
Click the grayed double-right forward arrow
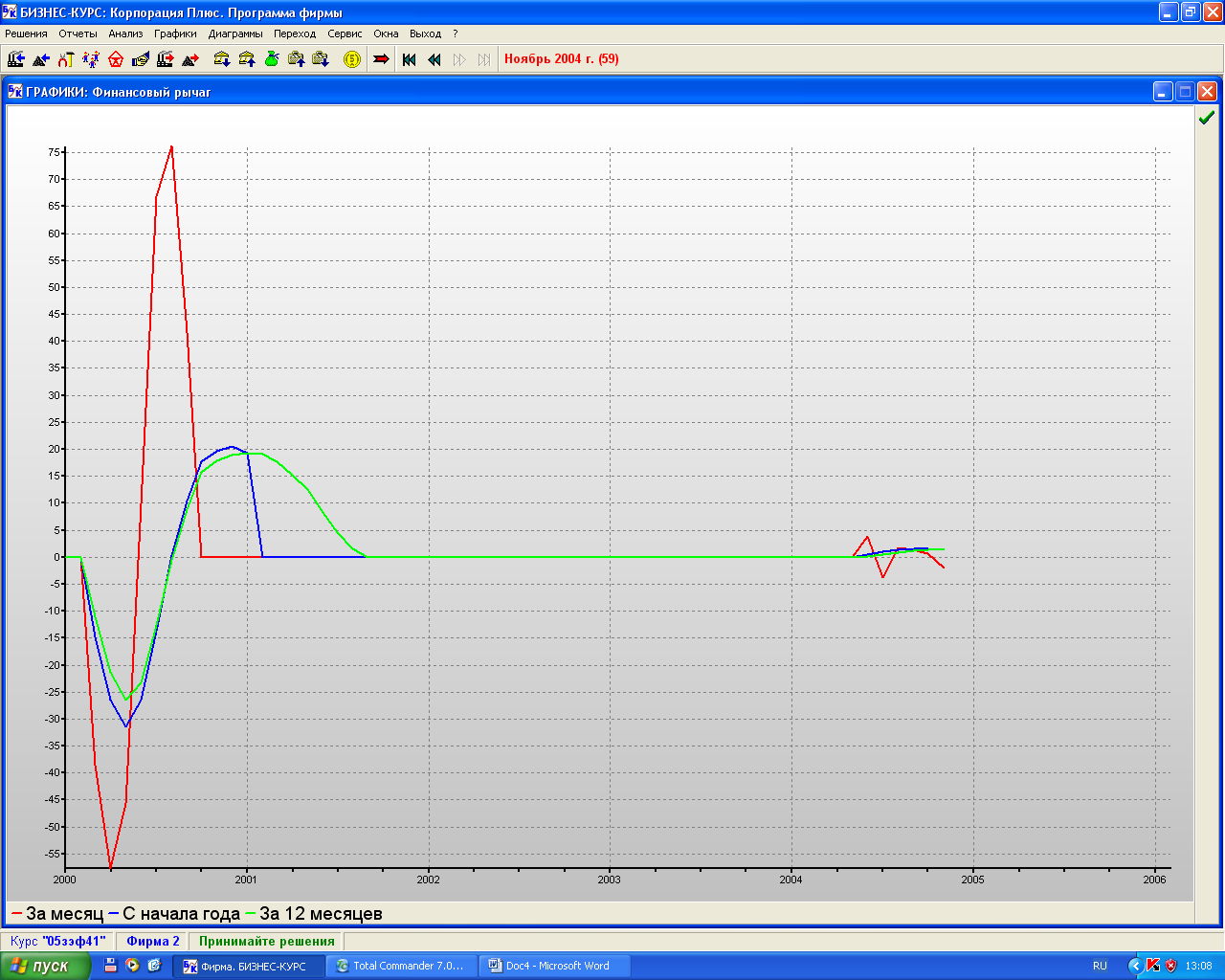pos(459,59)
